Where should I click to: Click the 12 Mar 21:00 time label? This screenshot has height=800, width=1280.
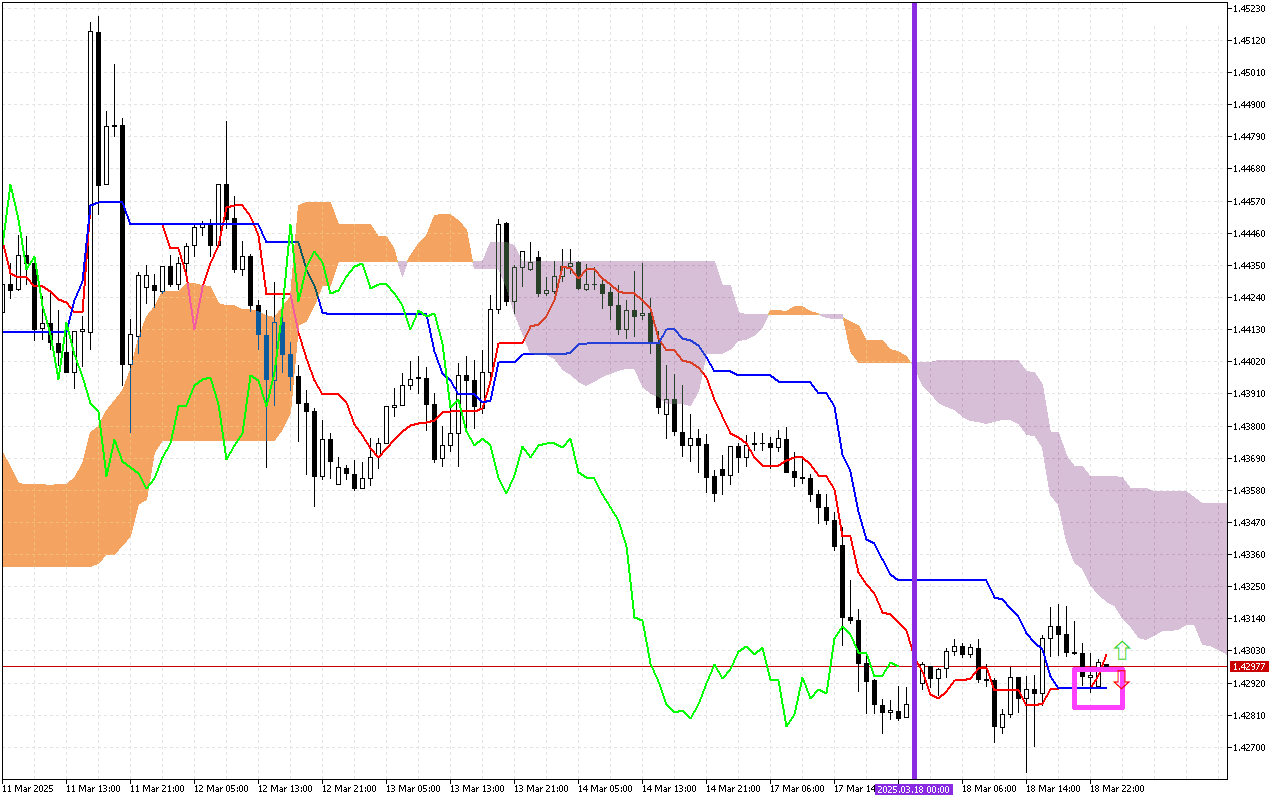347,789
